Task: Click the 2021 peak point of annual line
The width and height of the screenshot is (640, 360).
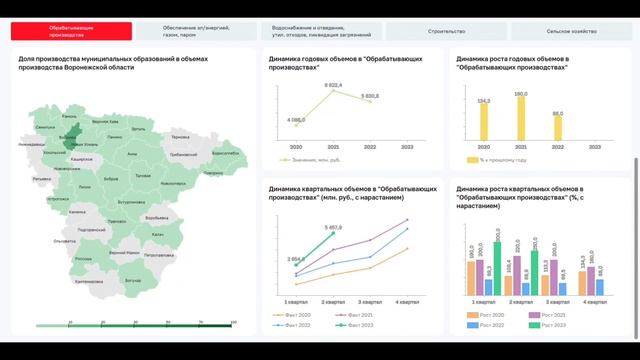Action: pos(333,90)
